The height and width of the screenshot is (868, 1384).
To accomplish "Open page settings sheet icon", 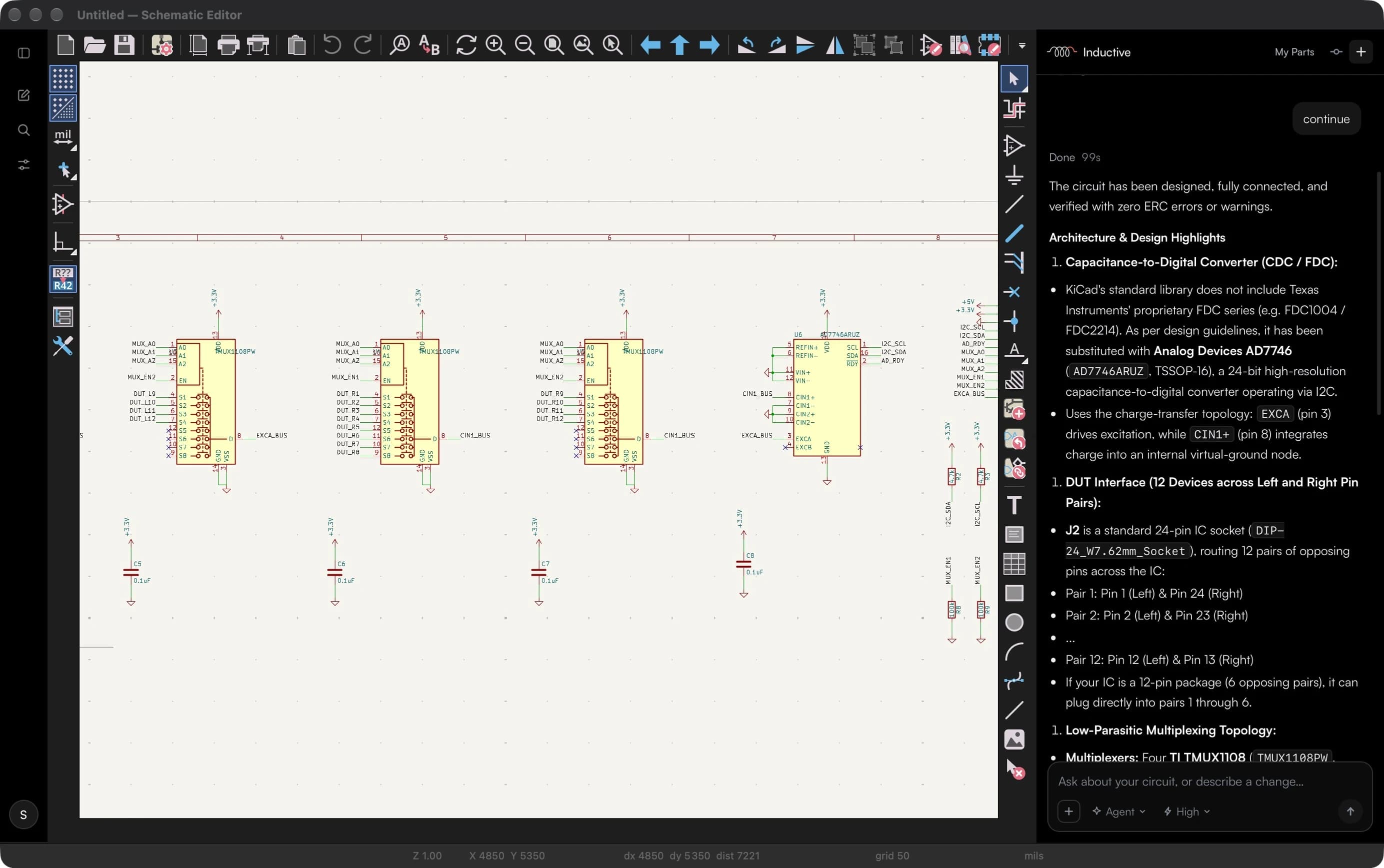I will pos(198,45).
